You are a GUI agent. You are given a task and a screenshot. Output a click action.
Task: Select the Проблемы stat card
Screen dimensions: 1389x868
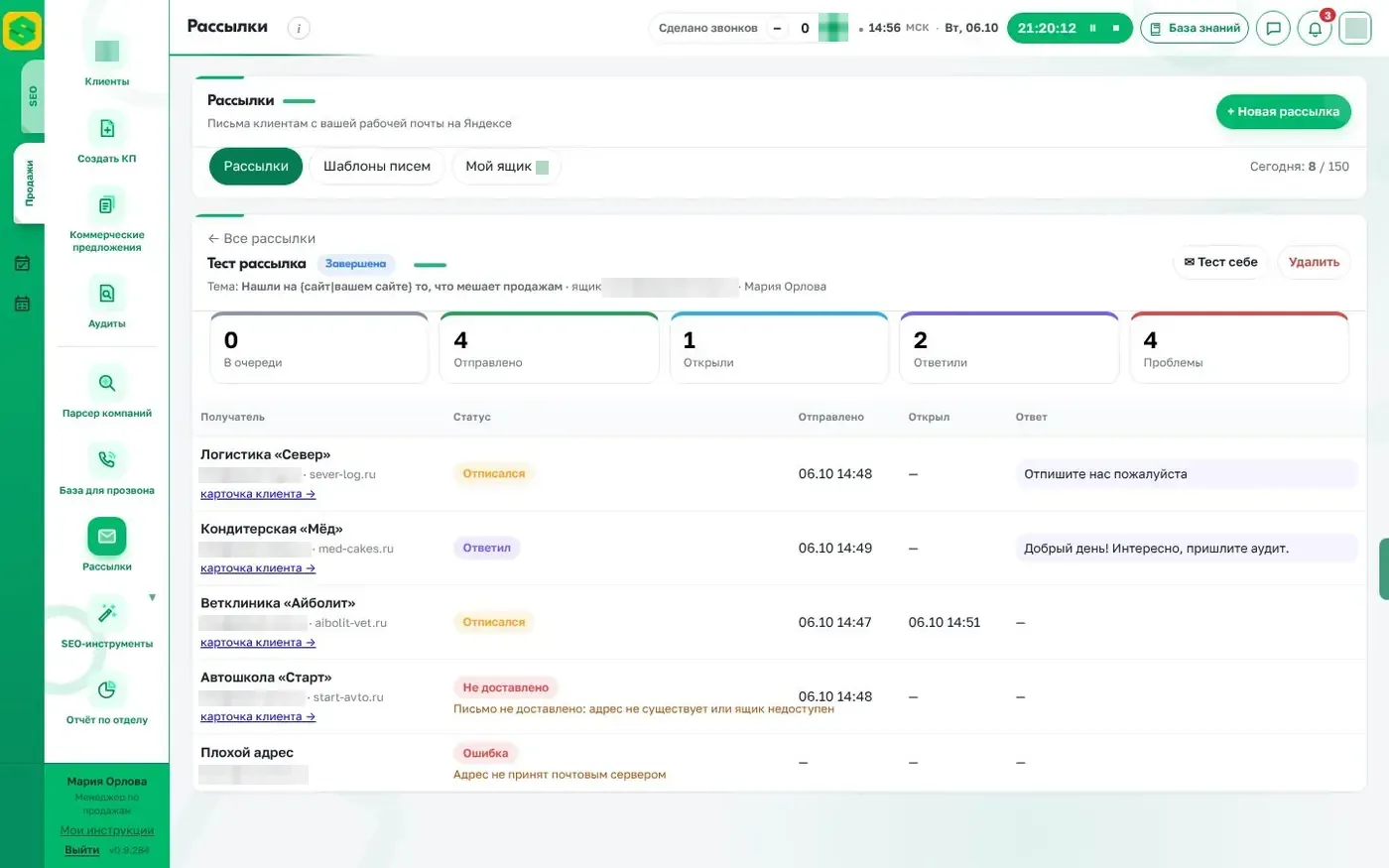click(1239, 348)
